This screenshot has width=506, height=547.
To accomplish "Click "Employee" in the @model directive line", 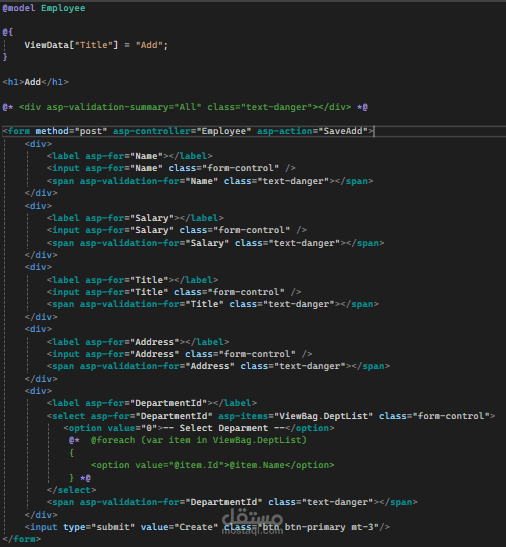I will pos(63,8).
